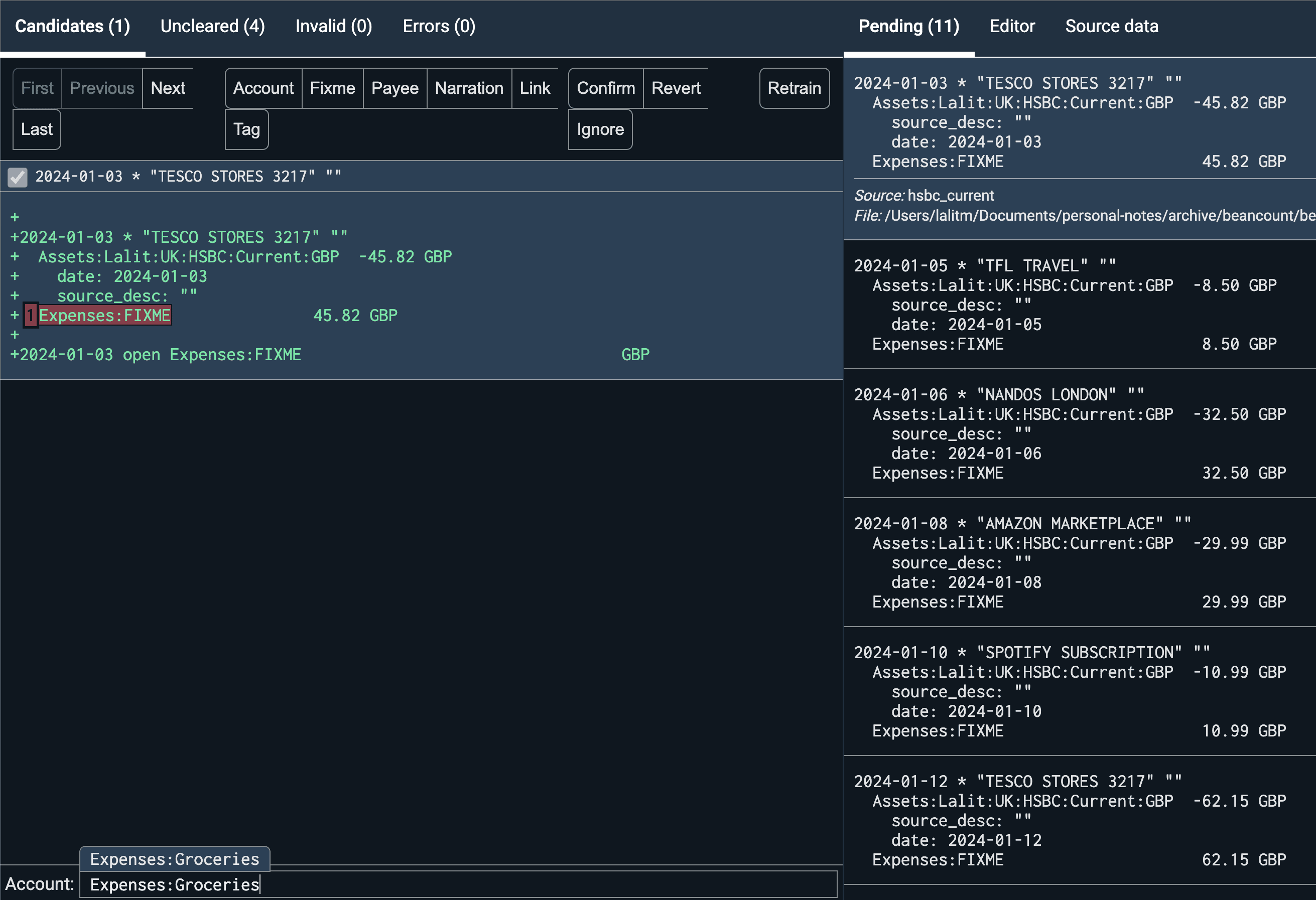The image size is (1316, 900).
Task: Uncheck the TESCO STORES 3217 transaction checkbox
Action: [17, 176]
